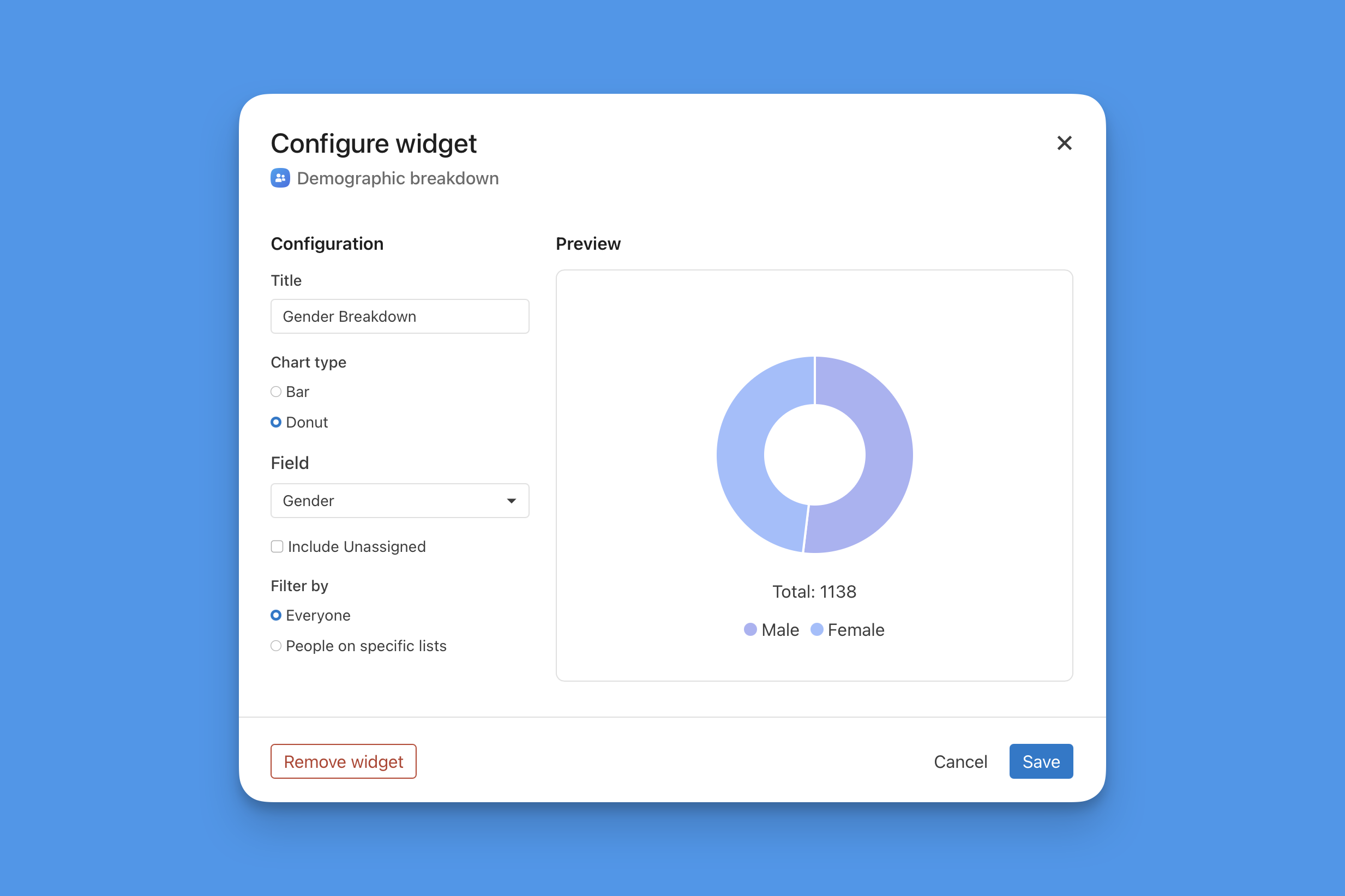Screen dimensions: 1345x896
Task: Click the Total 1138 text
Action: point(814,592)
